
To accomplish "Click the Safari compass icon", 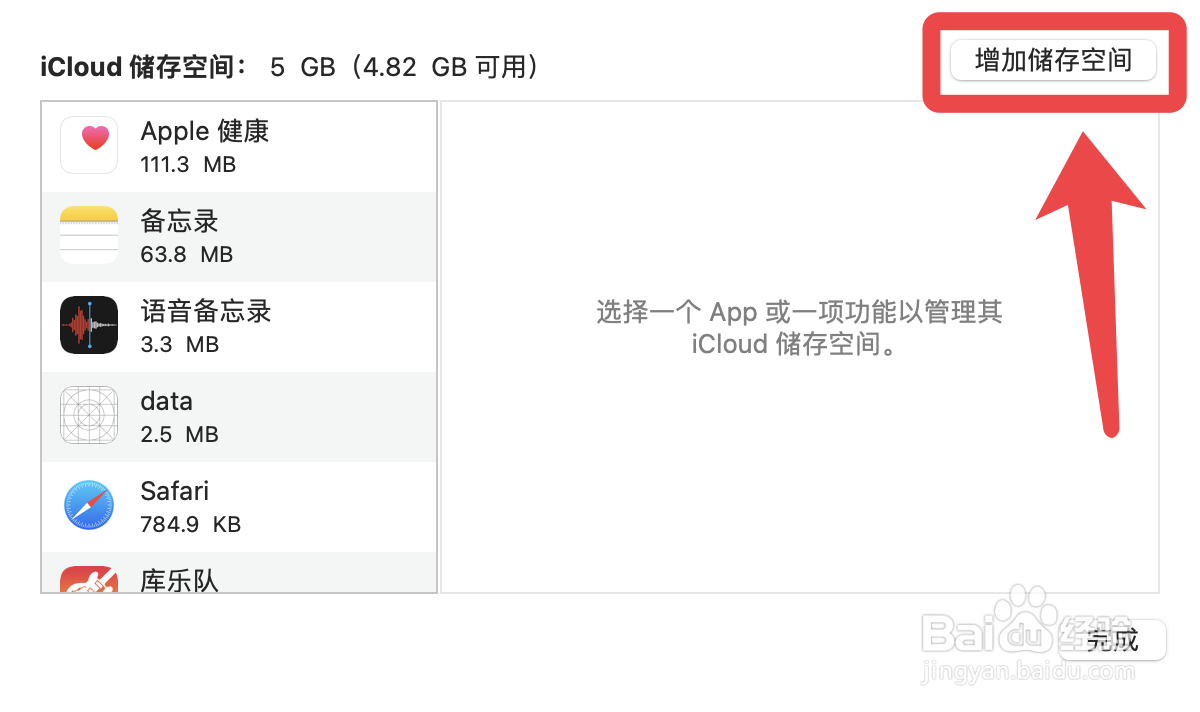I will point(89,505).
